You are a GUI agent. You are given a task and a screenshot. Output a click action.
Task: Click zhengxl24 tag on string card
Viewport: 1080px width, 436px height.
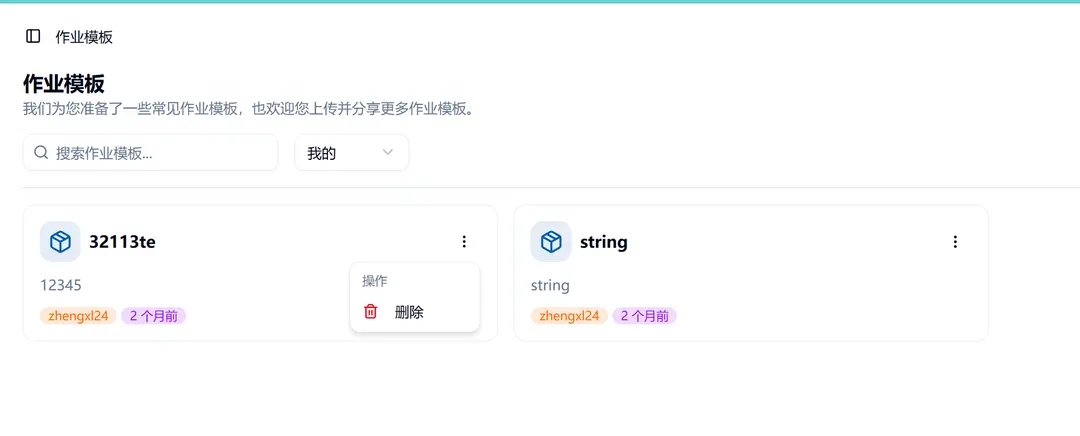click(569, 316)
